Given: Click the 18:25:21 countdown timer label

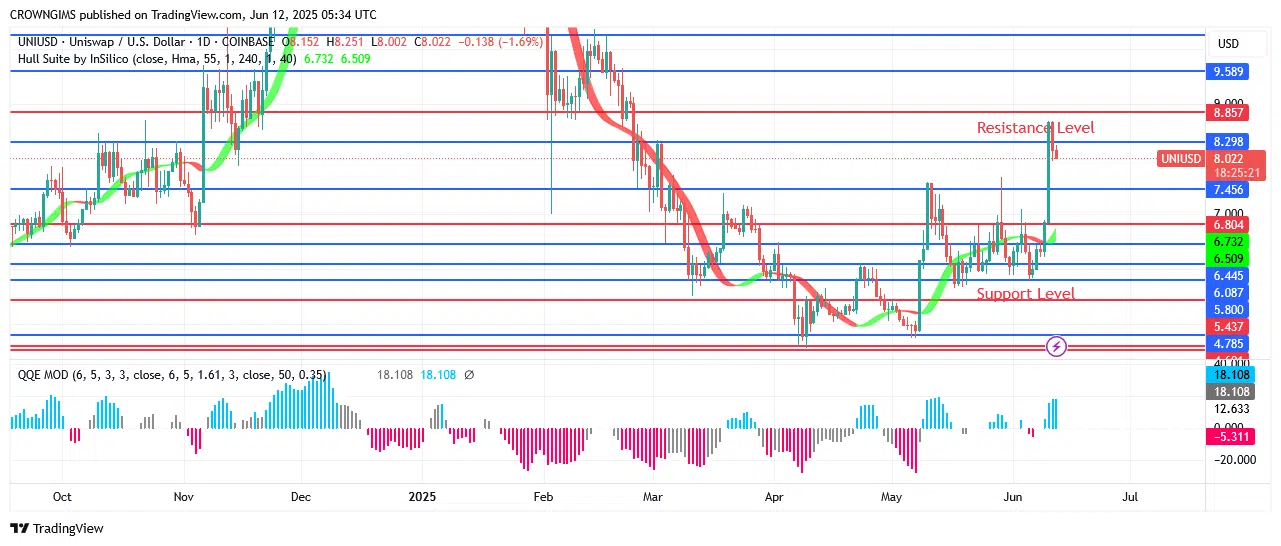Looking at the screenshot, I should coord(1237,173).
